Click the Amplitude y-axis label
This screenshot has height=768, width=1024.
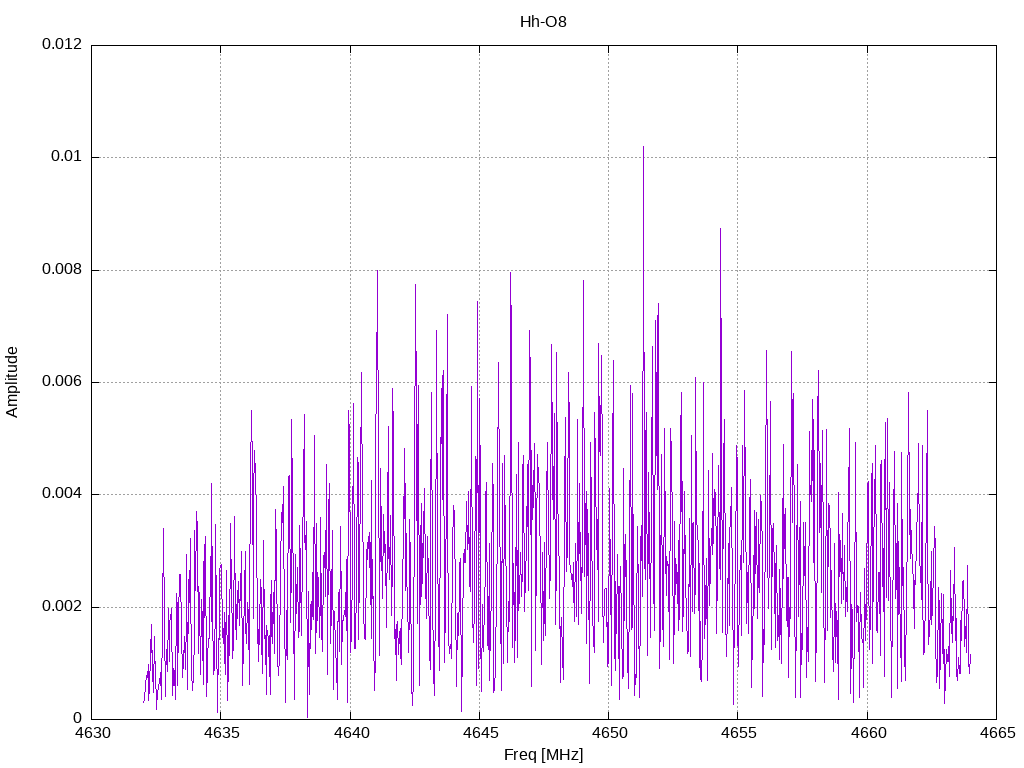pos(12,382)
